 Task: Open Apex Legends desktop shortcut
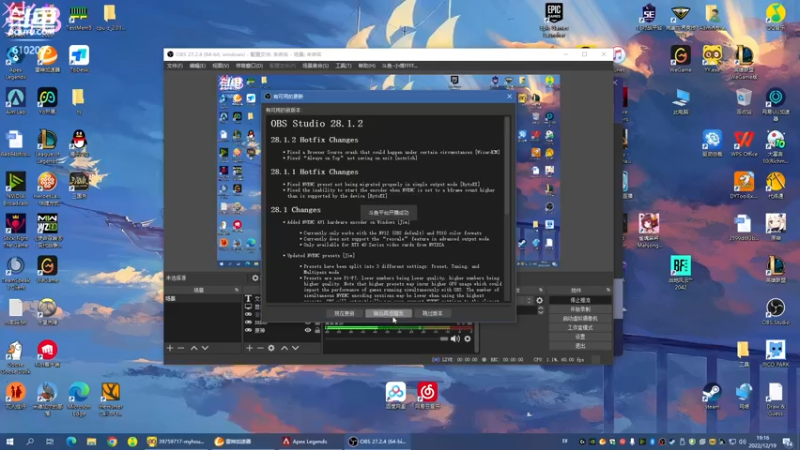click(x=16, y=63)
